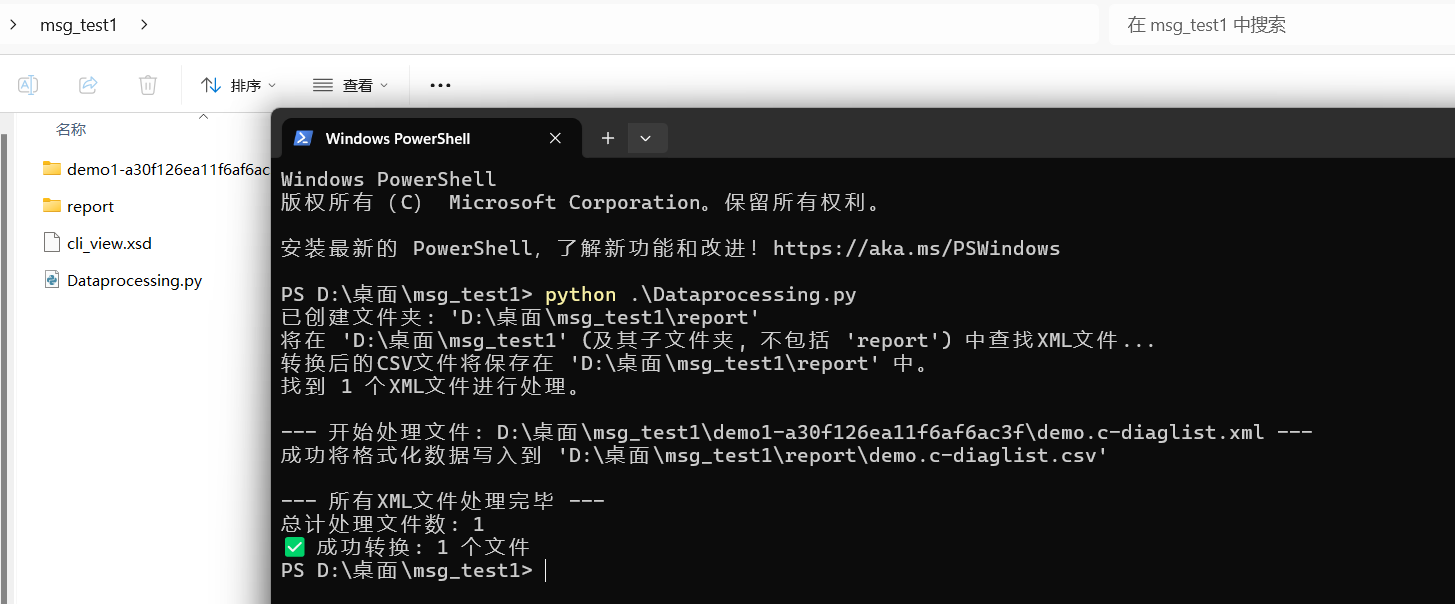The height and width of the screenshot is (604, 1455).
Task: Click the text 成功转换: 1 个文件
Action: pyautogui.click(x=422, y=547)
